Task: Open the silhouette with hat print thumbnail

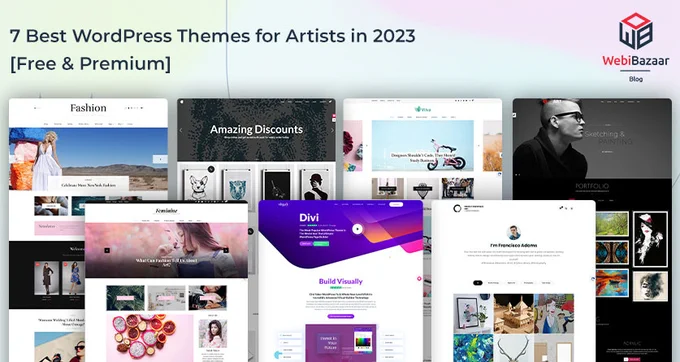Action: [x=315, y=184]
